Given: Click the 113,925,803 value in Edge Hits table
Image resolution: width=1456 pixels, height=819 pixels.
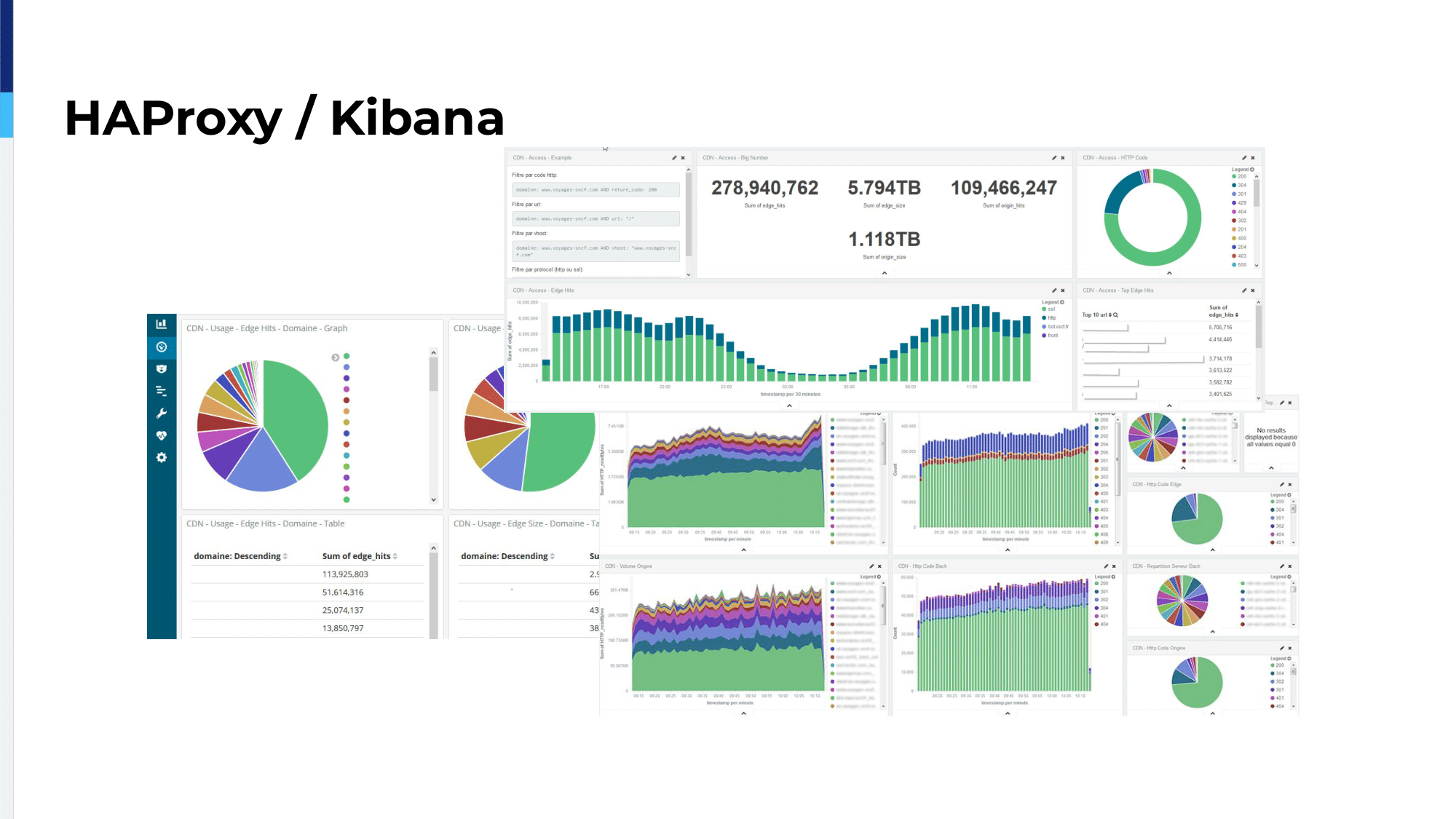Looking at the screenshot, I should (345, 574).
